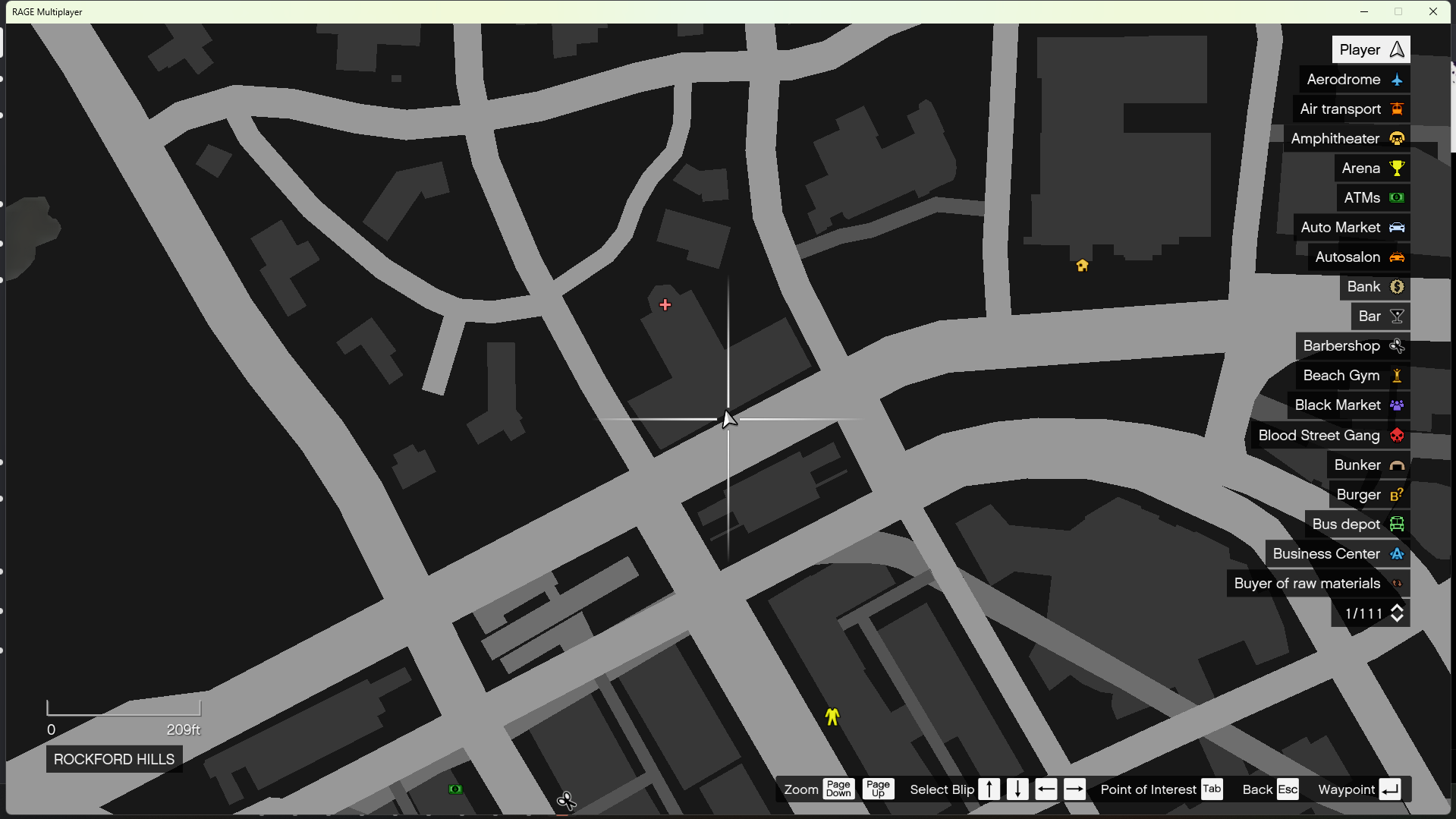
Task: Click the yellow clothing blip on map
Action: (832, 717)
